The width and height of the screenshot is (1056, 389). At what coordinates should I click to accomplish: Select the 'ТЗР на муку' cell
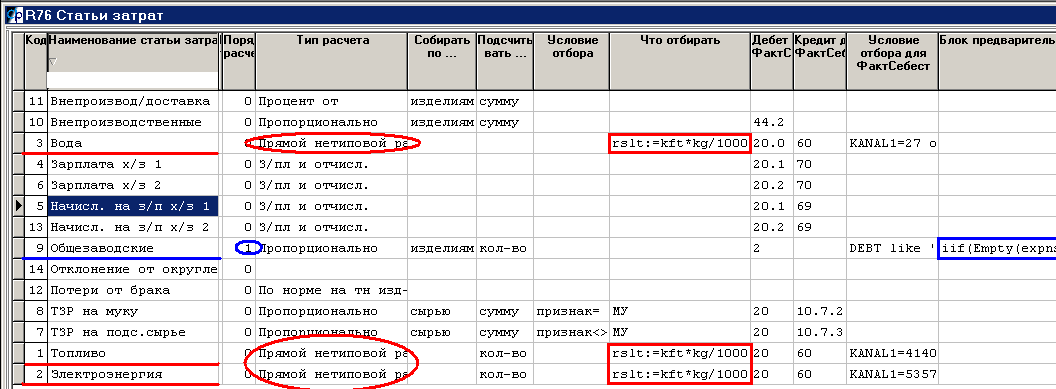point(133,312)
